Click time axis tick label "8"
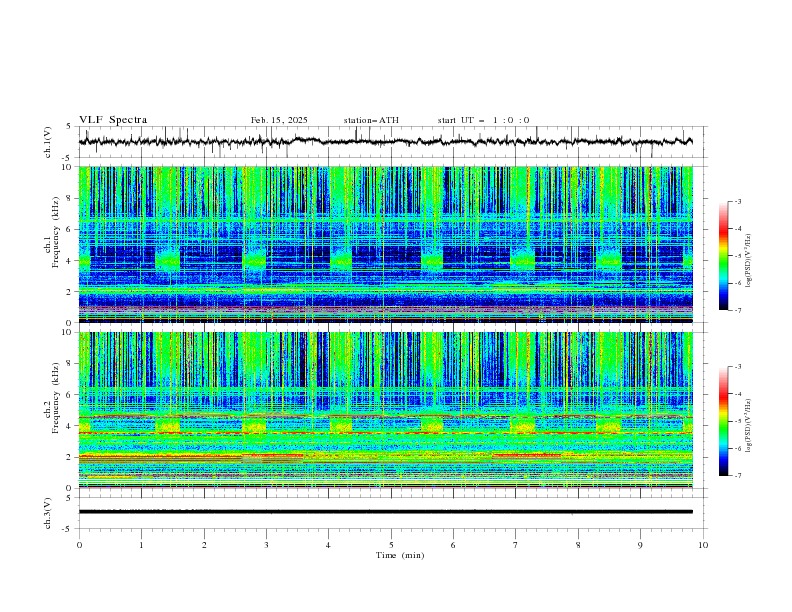Screen dimensions: 792x612 tap(578, 545)
